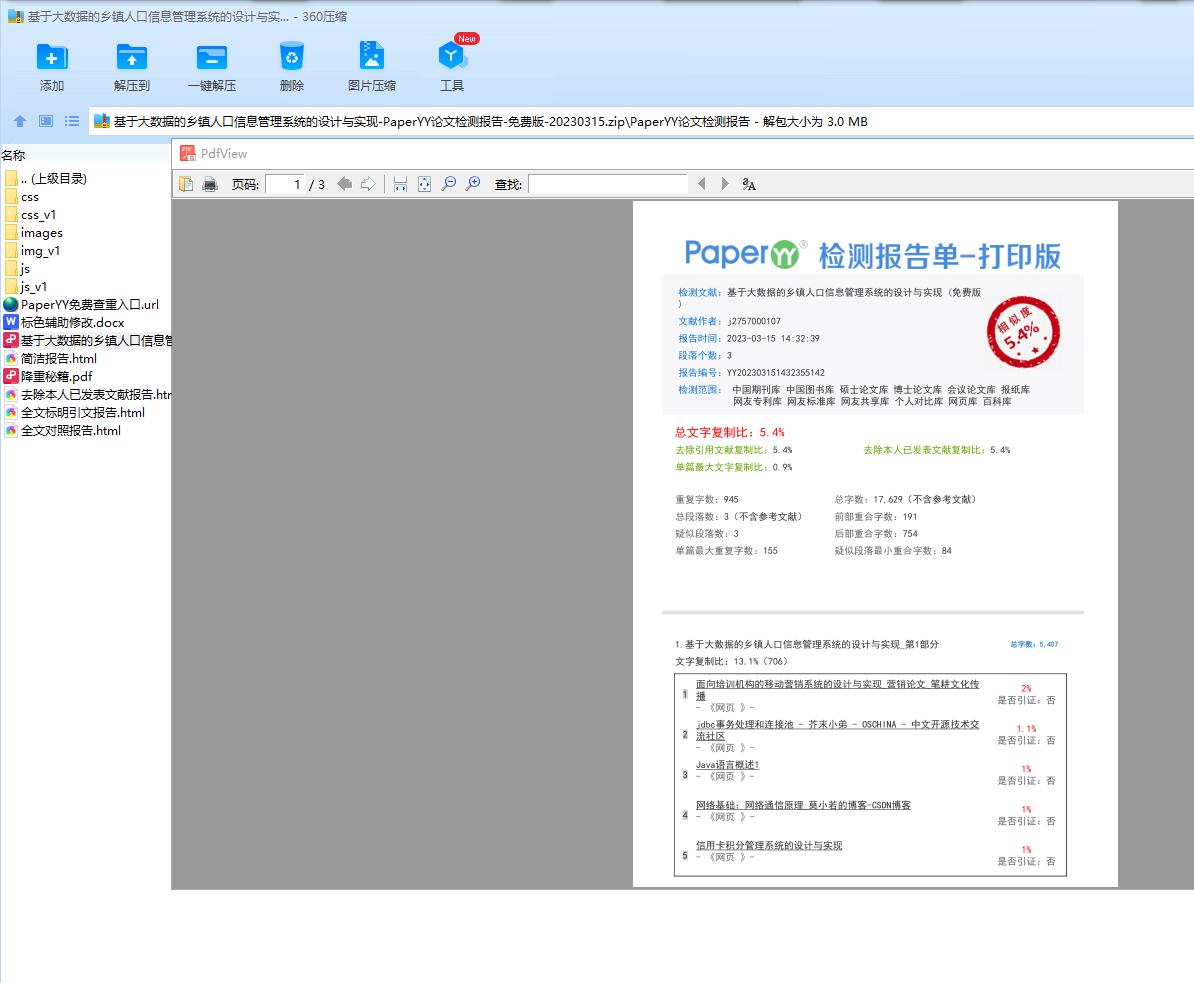The height and width of the screenshot is (983, 1194).
Task: Click the PdfView title icon
Action: point(187,153)
